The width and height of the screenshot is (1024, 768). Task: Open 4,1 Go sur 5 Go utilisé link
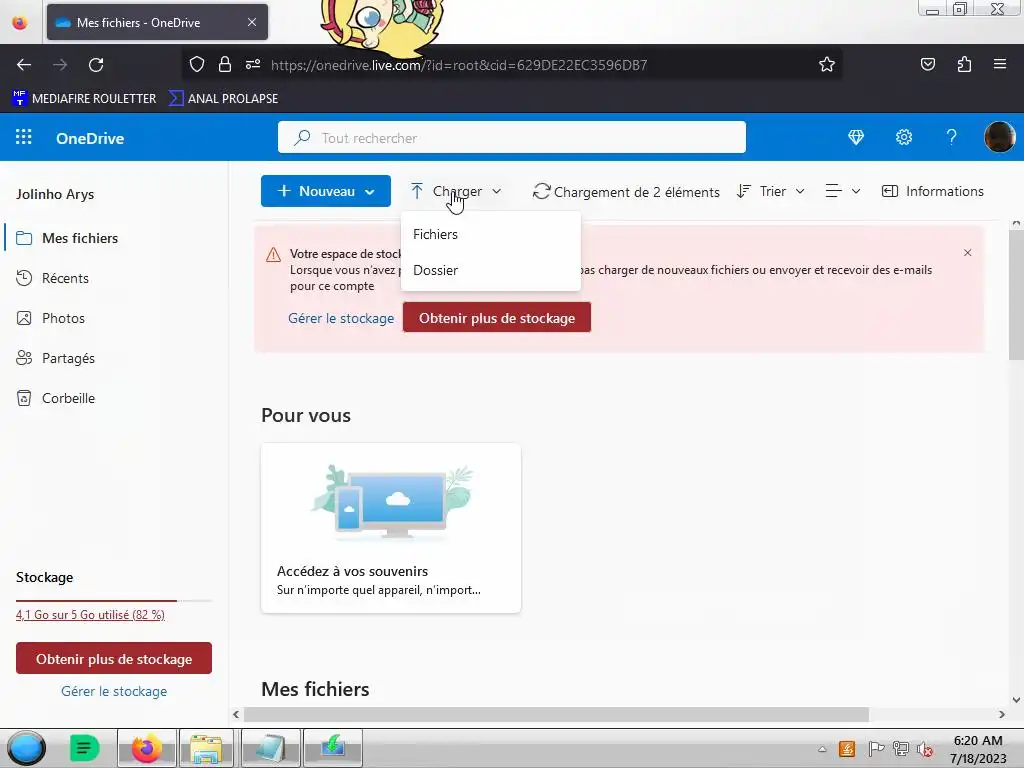click(x=90, y=615)
